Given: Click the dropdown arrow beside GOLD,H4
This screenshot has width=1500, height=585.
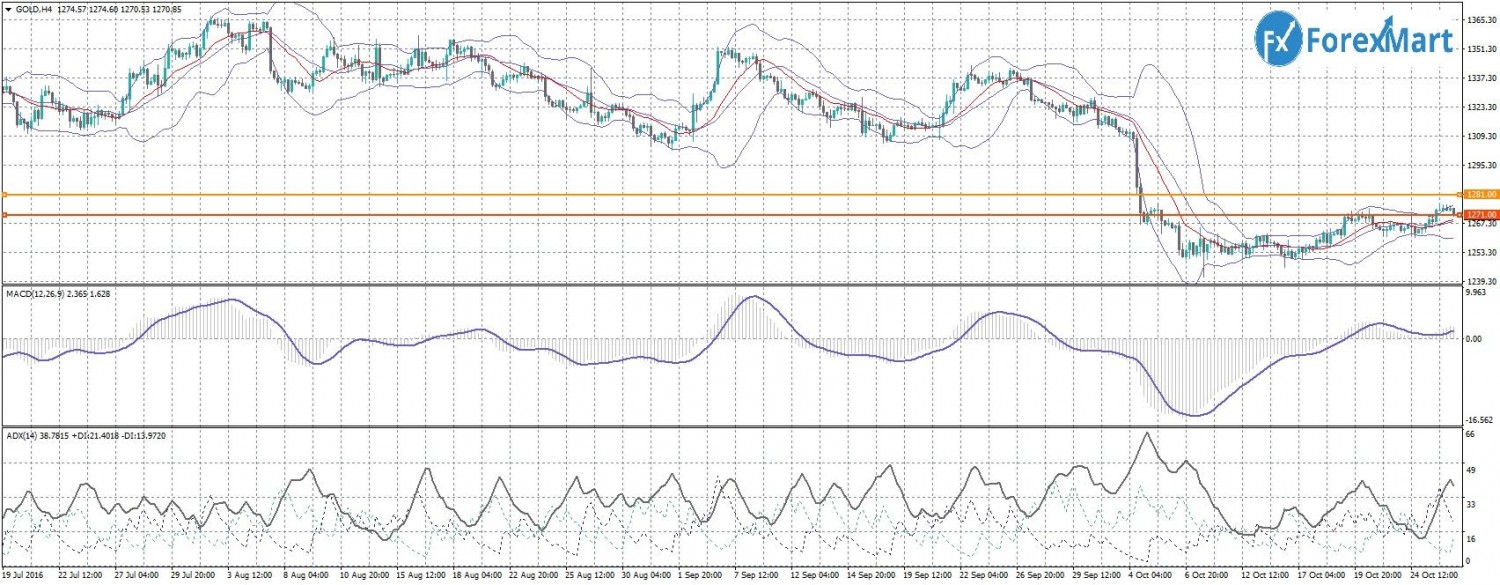Looking at the screenshot, I should coord(7,8).
